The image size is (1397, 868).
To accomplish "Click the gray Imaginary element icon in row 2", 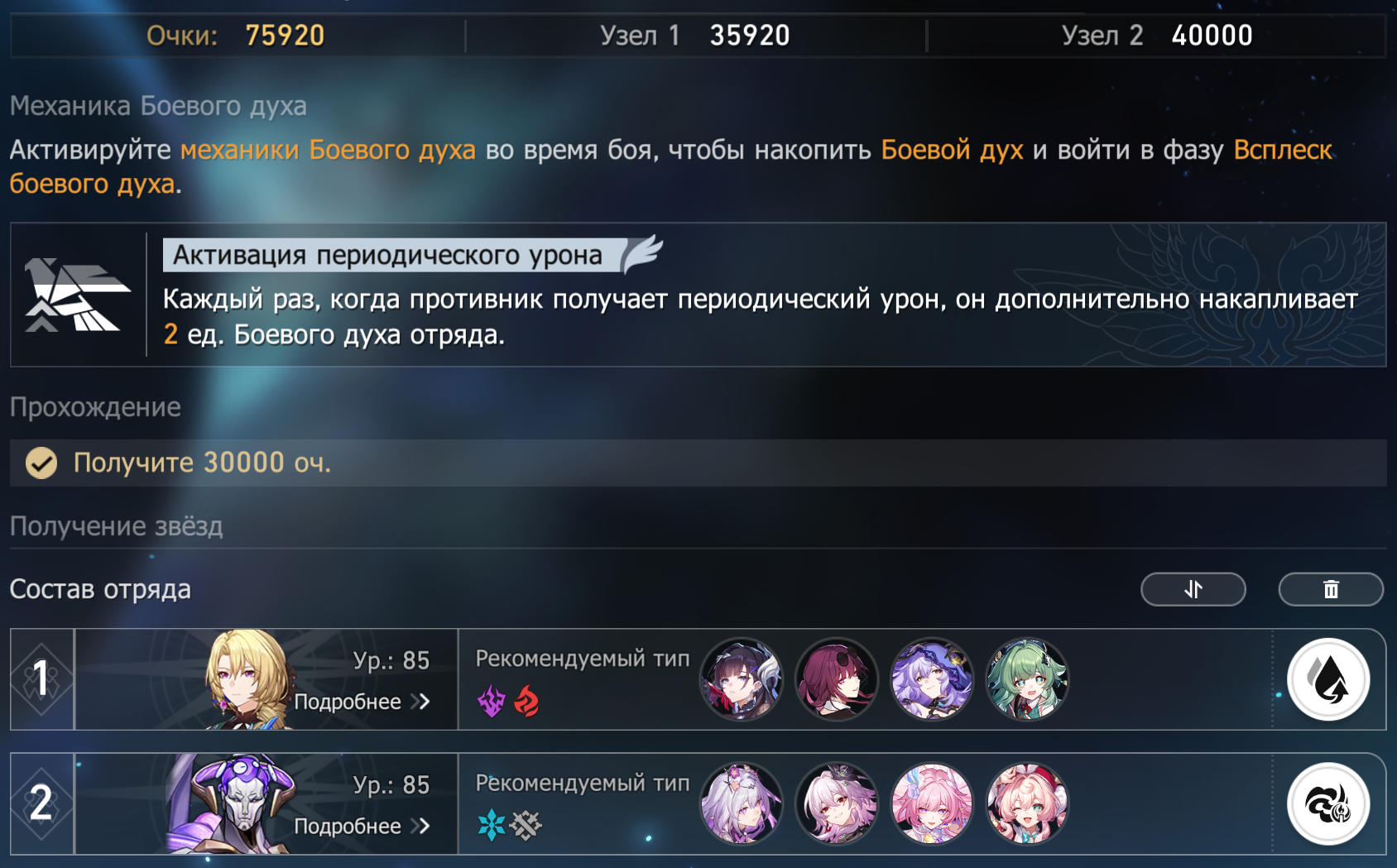I will (526, 825).
